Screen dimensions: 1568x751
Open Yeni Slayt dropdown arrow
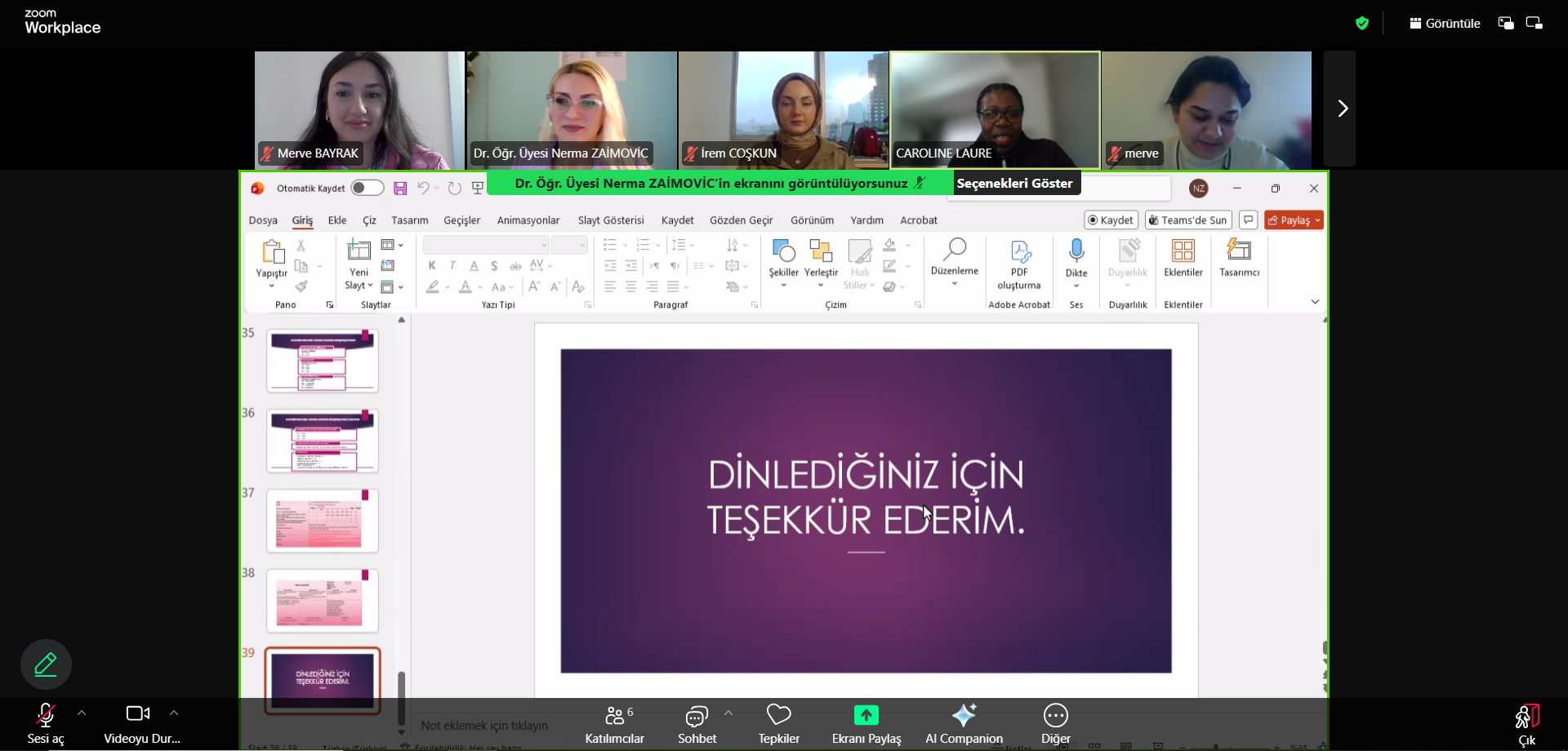(370, 286)
